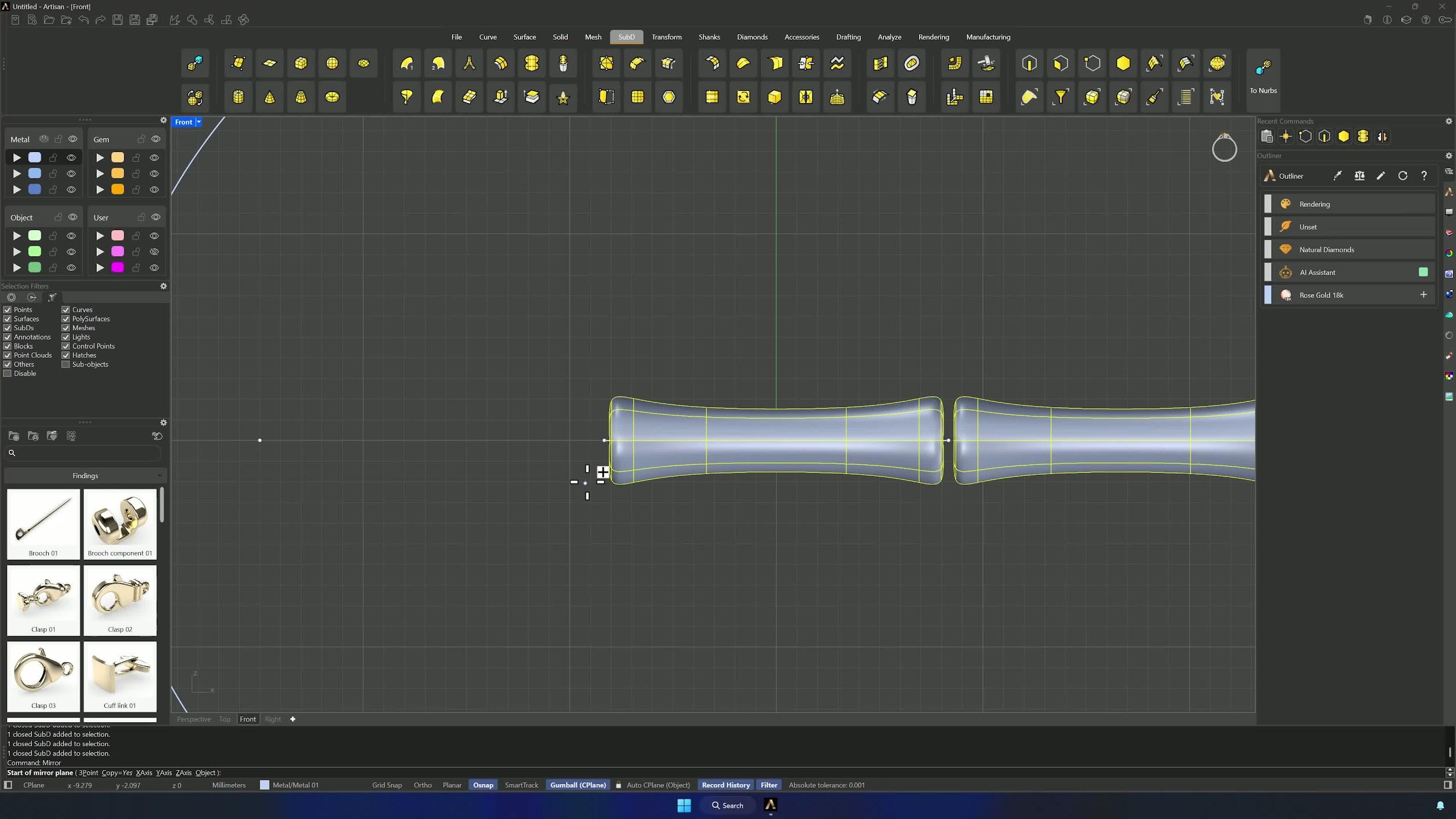Expand the first Gem layer row

tap(100, 158)
